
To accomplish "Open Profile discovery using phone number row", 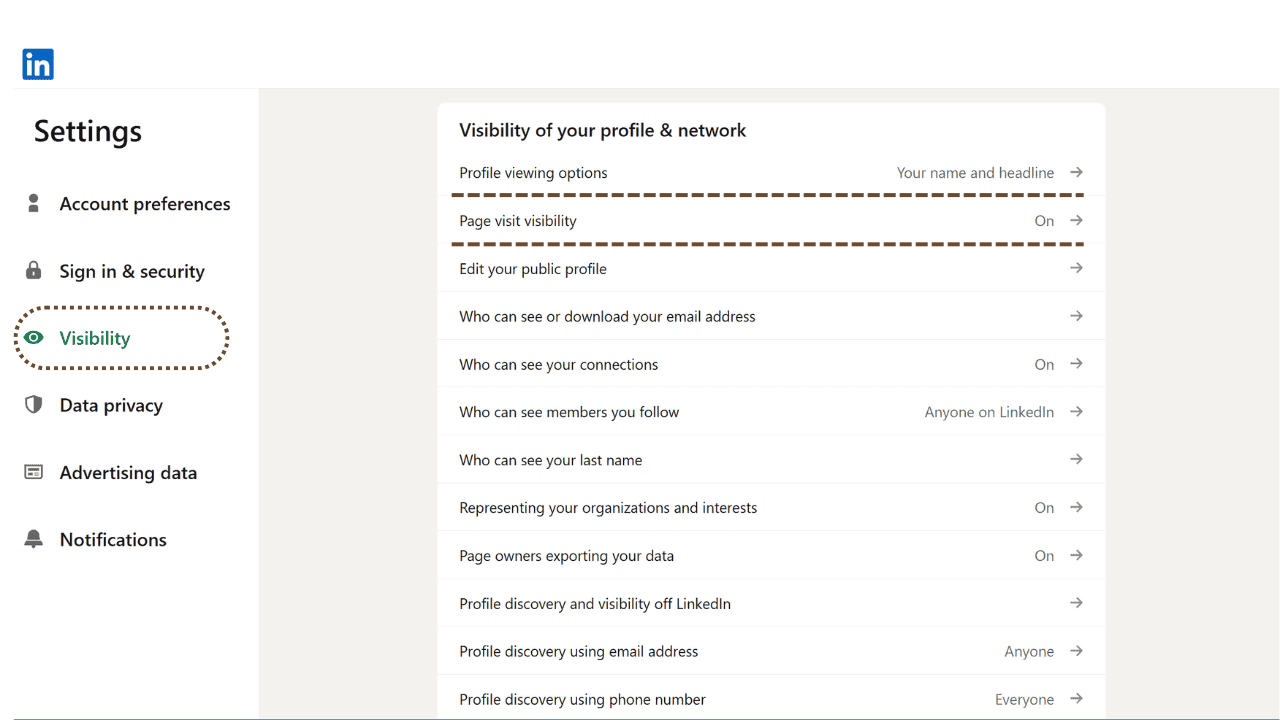I will point(582,699).
